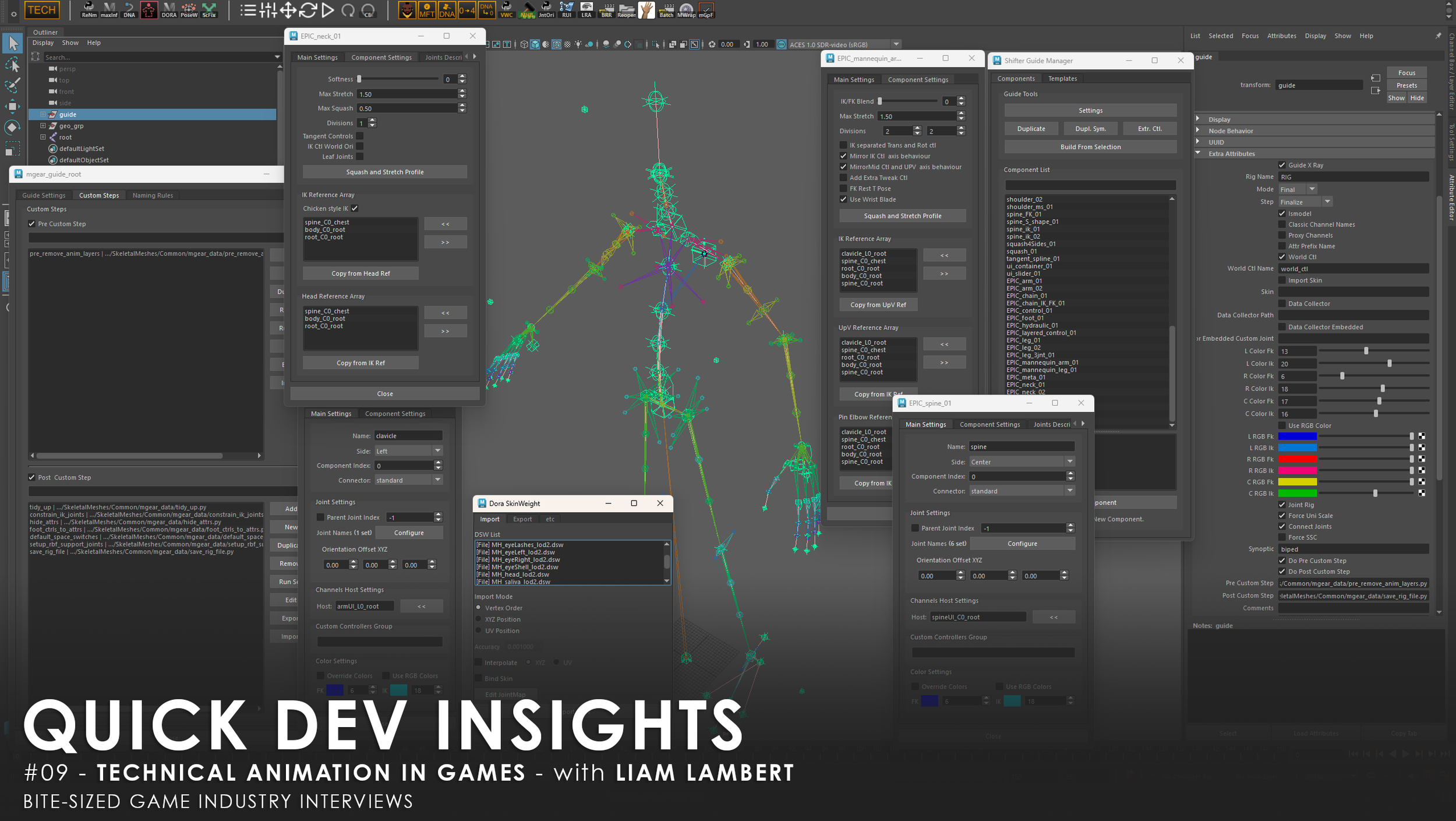The height and width of the screenshot is (821, 1456).
Task: Click the PoseW shelf tool
Action: pyautogui.click(x=189, y=9)
